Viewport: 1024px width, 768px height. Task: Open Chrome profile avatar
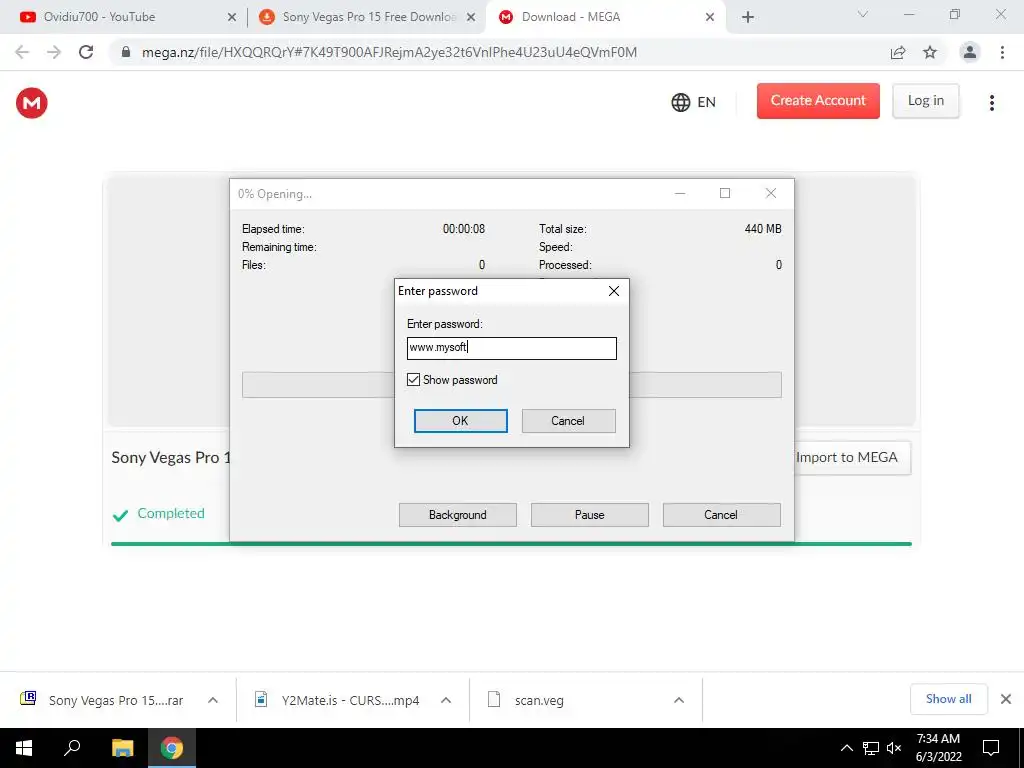[x=970, y=52]
